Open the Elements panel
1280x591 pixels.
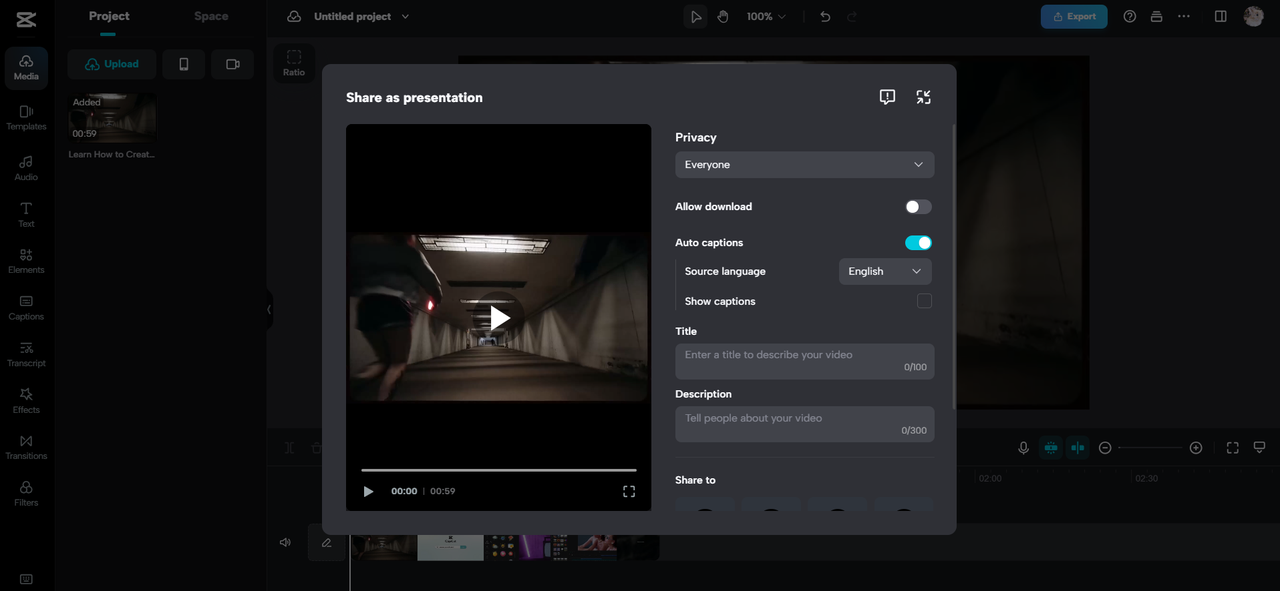(26, 260)
